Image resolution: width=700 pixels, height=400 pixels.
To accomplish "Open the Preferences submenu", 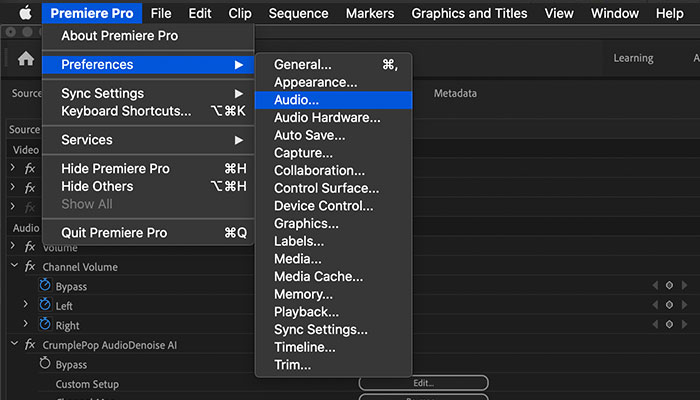I will pos(148,65).
